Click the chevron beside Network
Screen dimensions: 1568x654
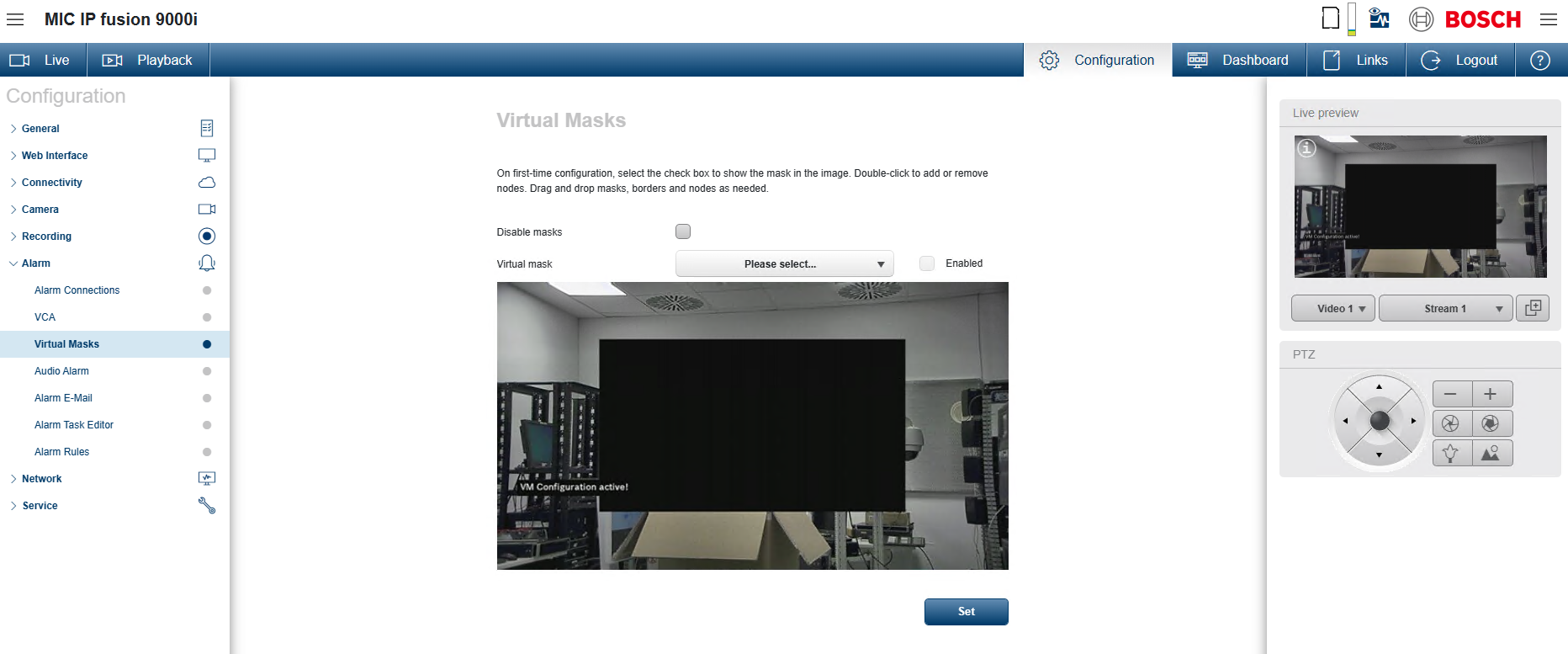click(x=13, y=479)
